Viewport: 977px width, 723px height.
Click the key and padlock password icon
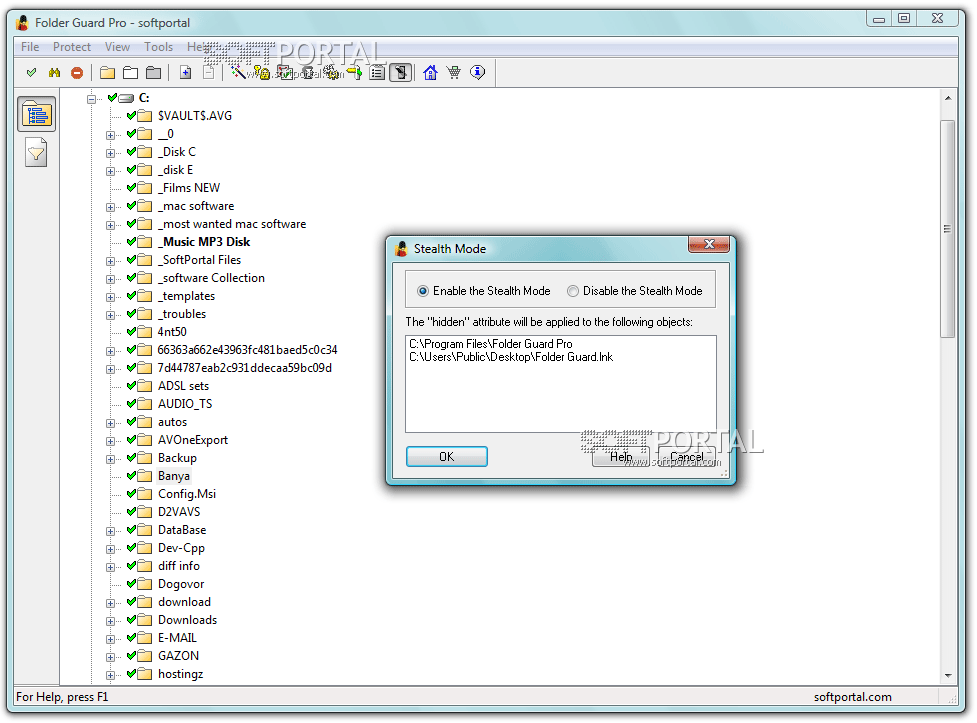(x=262, y=73)
